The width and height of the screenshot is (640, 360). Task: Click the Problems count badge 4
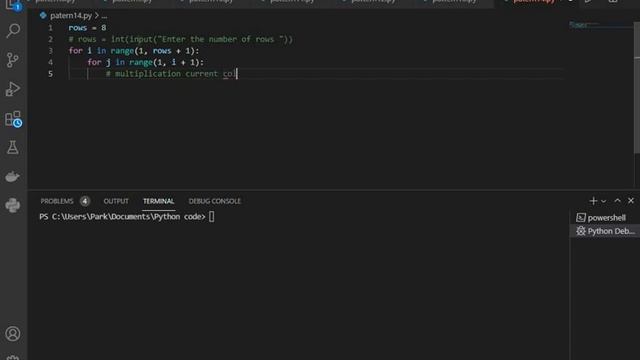84,201
